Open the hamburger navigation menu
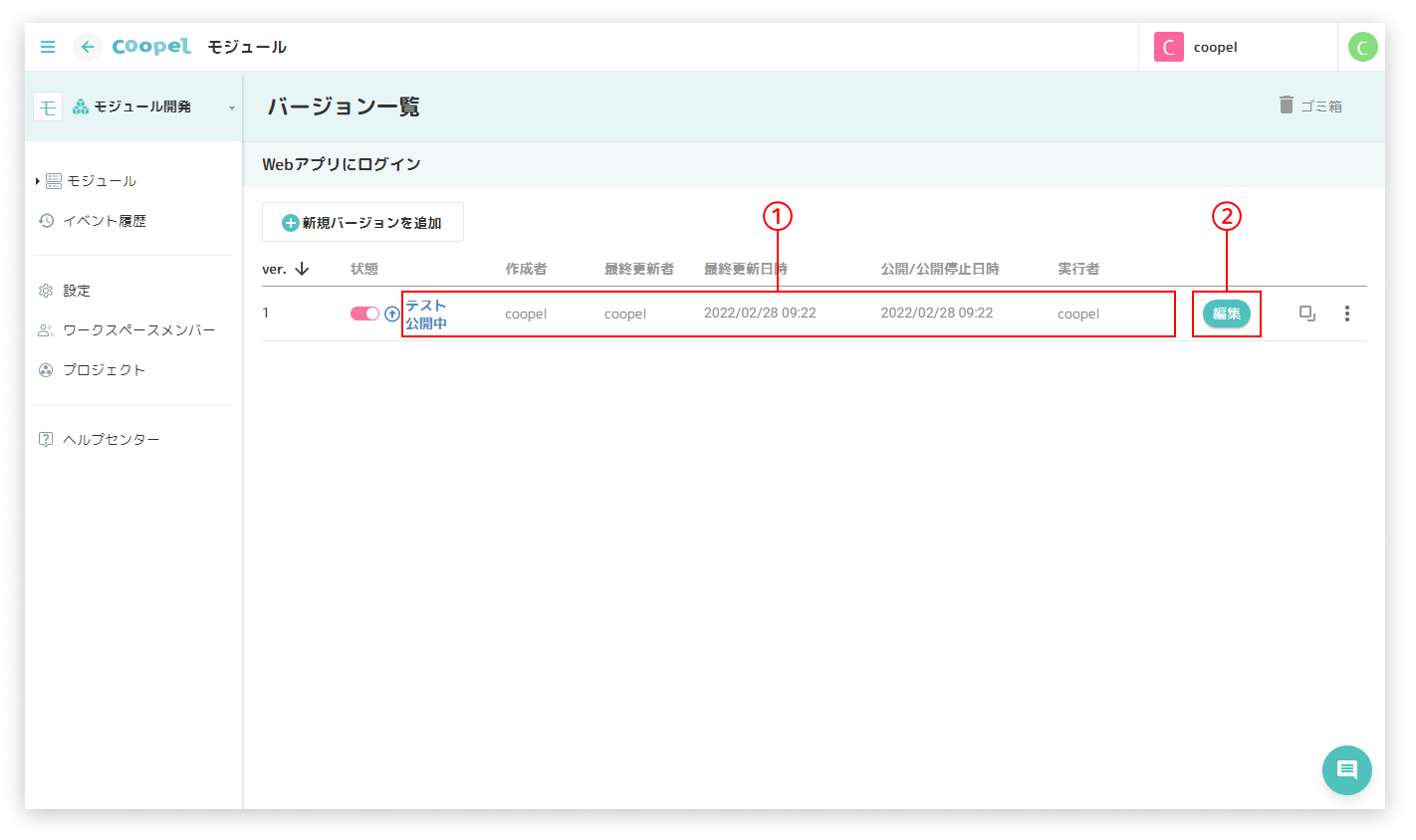The image size is (1416, 840). click(48, 47)
